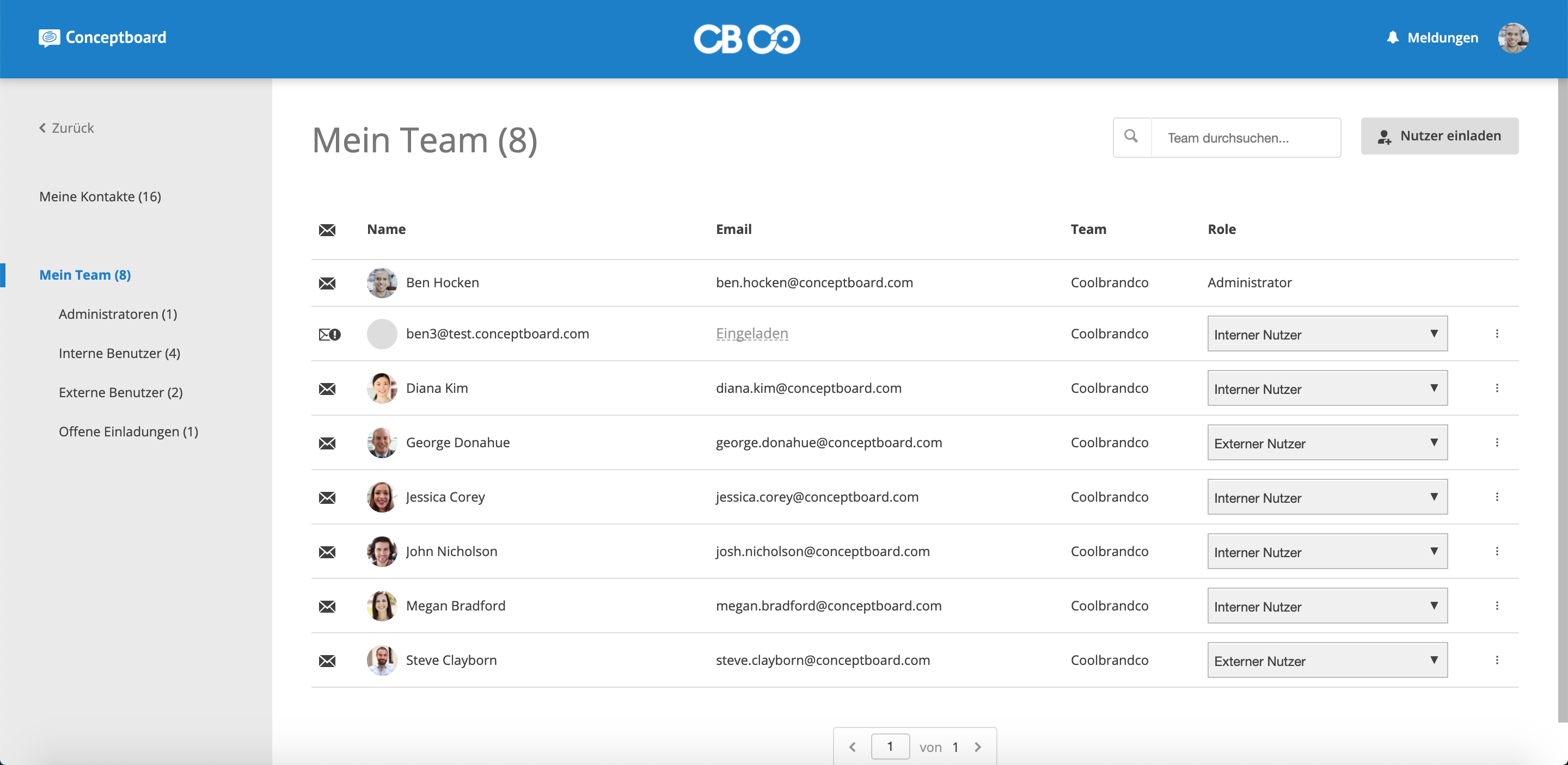1568x765 pixels.
Task: Click the Meldungen bell icon
Action: [x=1392, y=38]
